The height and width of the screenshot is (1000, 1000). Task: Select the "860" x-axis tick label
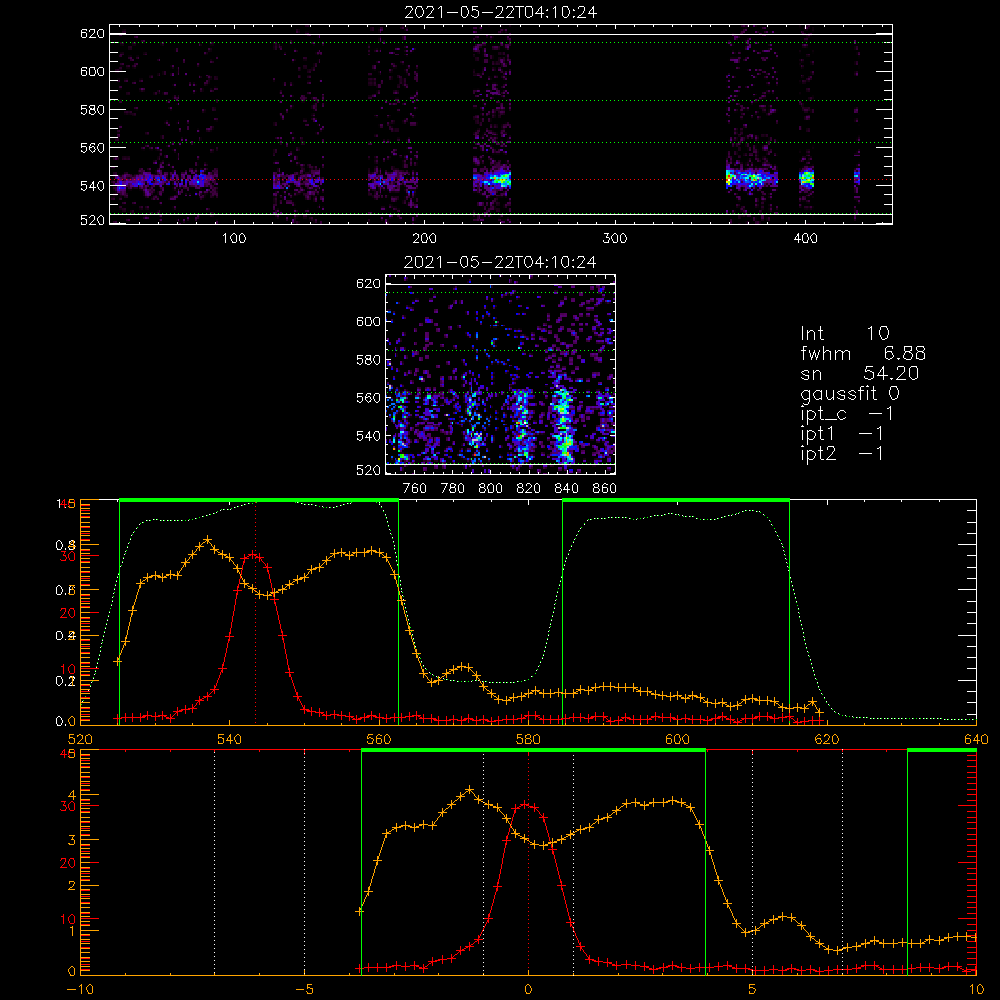605,489
